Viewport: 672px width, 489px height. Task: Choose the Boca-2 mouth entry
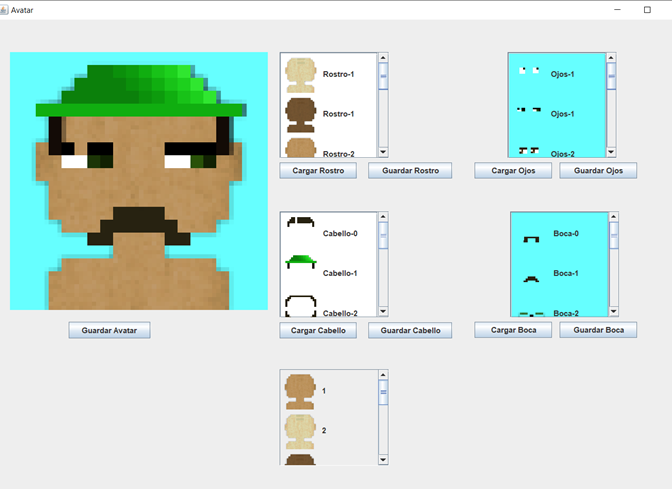tap(559, 313)
